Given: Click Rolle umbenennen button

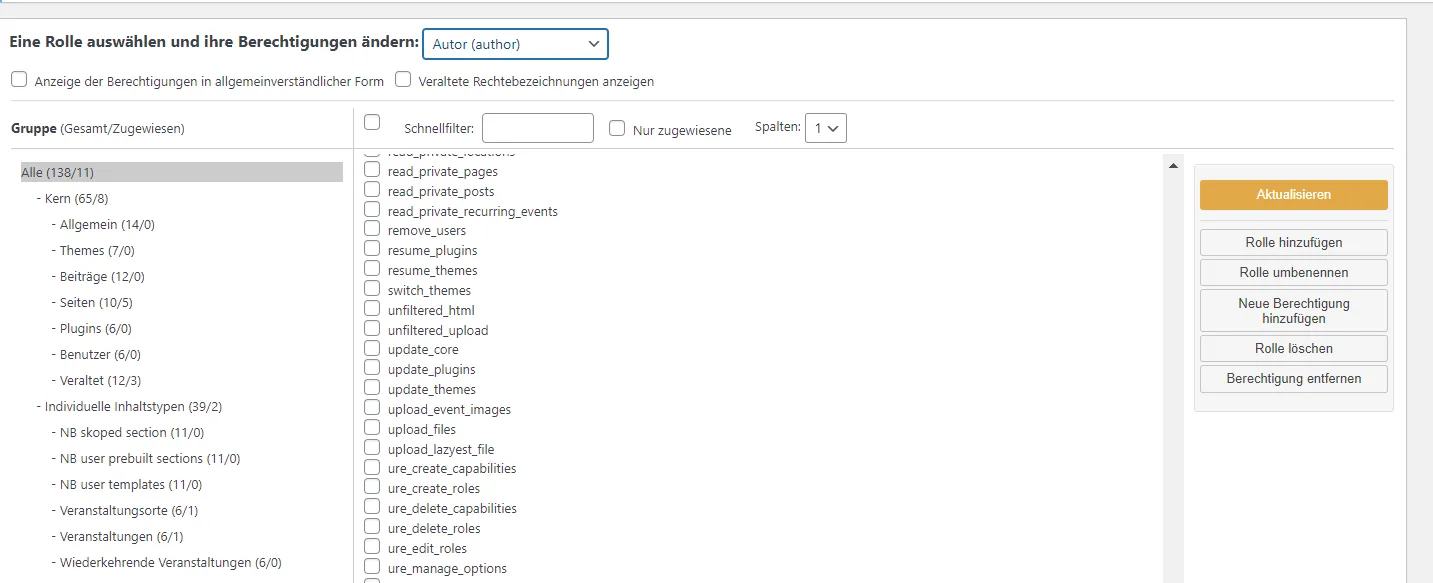Looking at the screenshot, I should 1293,272.
